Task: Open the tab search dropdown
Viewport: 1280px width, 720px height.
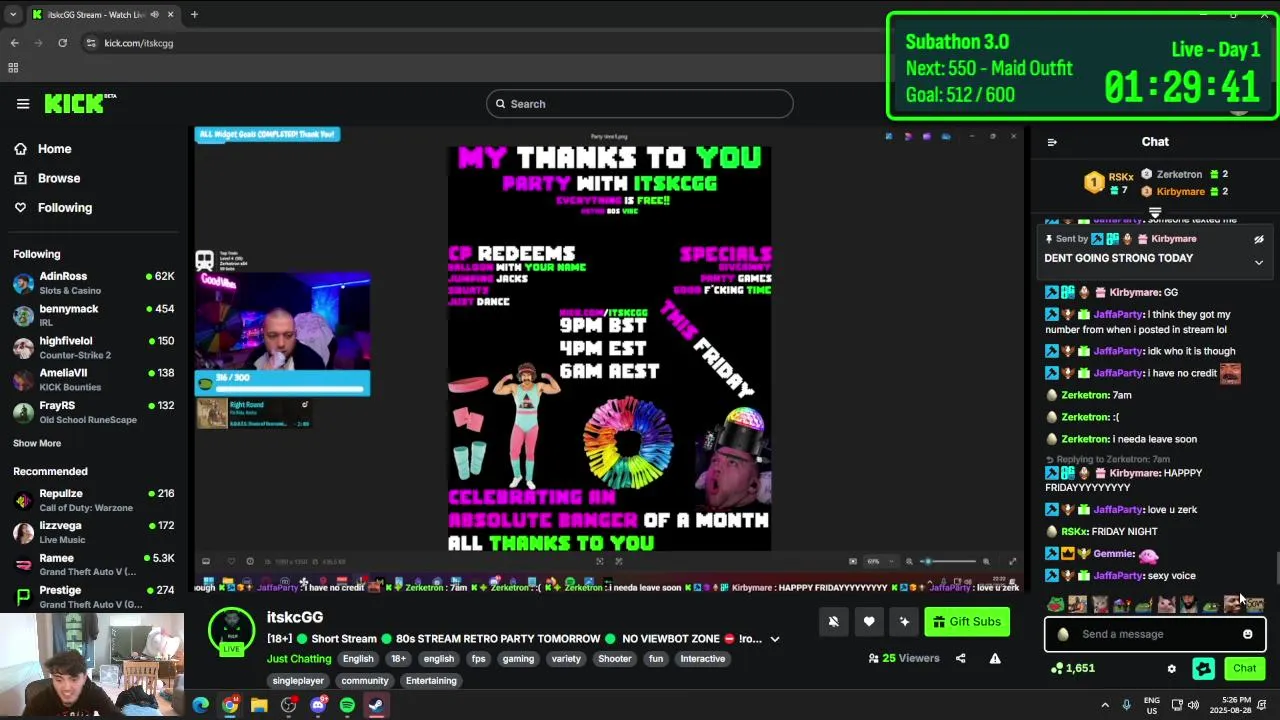Action: [12, 14]
